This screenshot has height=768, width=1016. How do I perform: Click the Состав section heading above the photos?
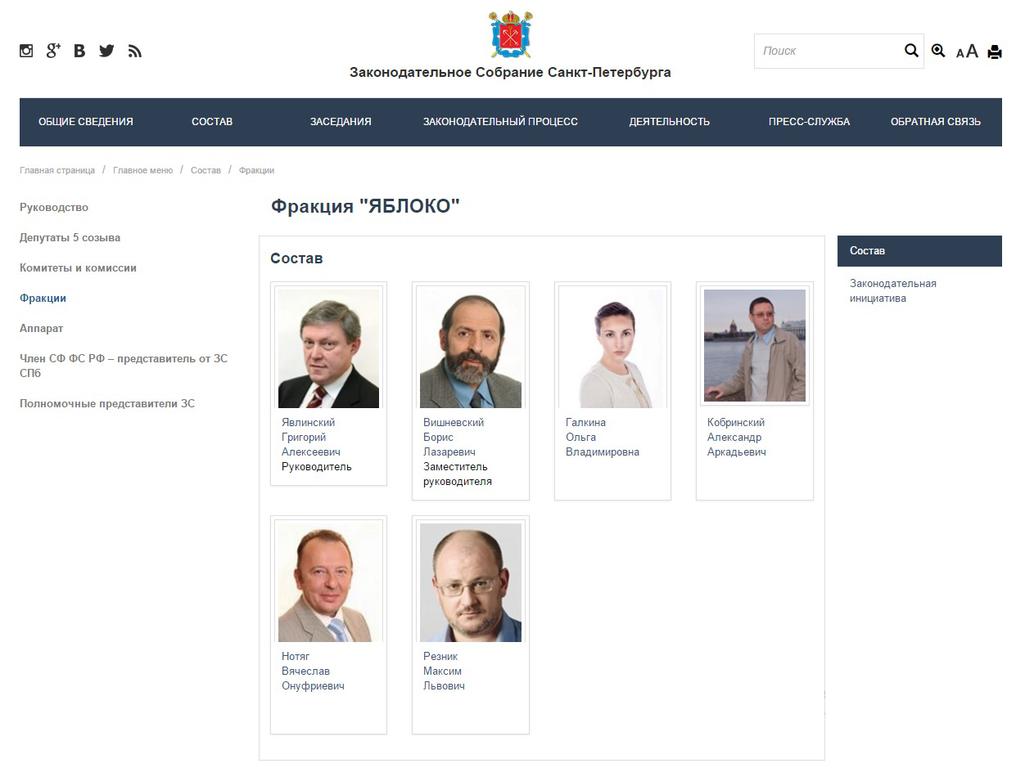[x=296, y=259]
